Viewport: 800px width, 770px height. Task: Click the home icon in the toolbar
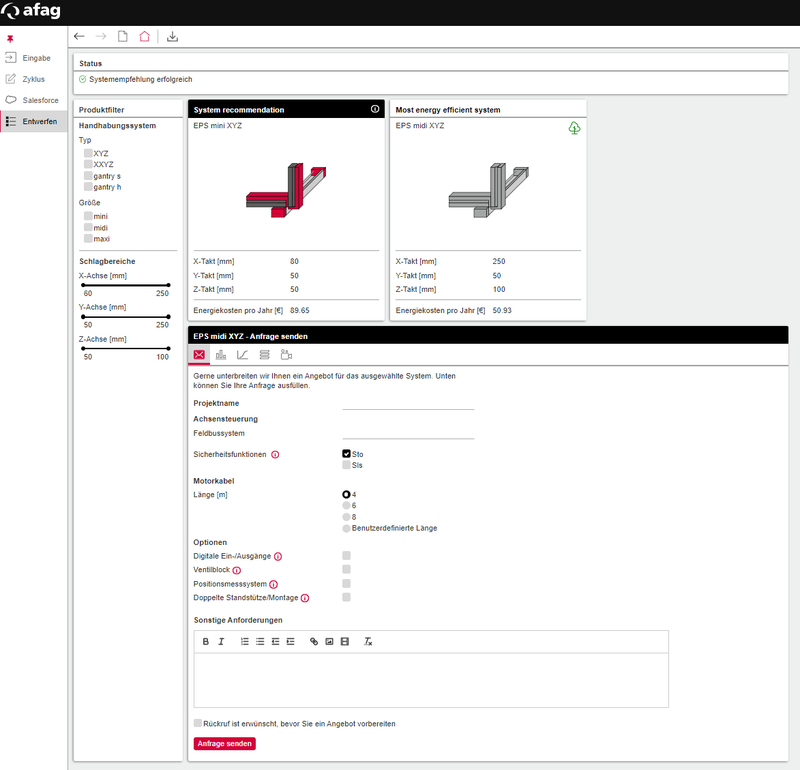click(144, 37)
